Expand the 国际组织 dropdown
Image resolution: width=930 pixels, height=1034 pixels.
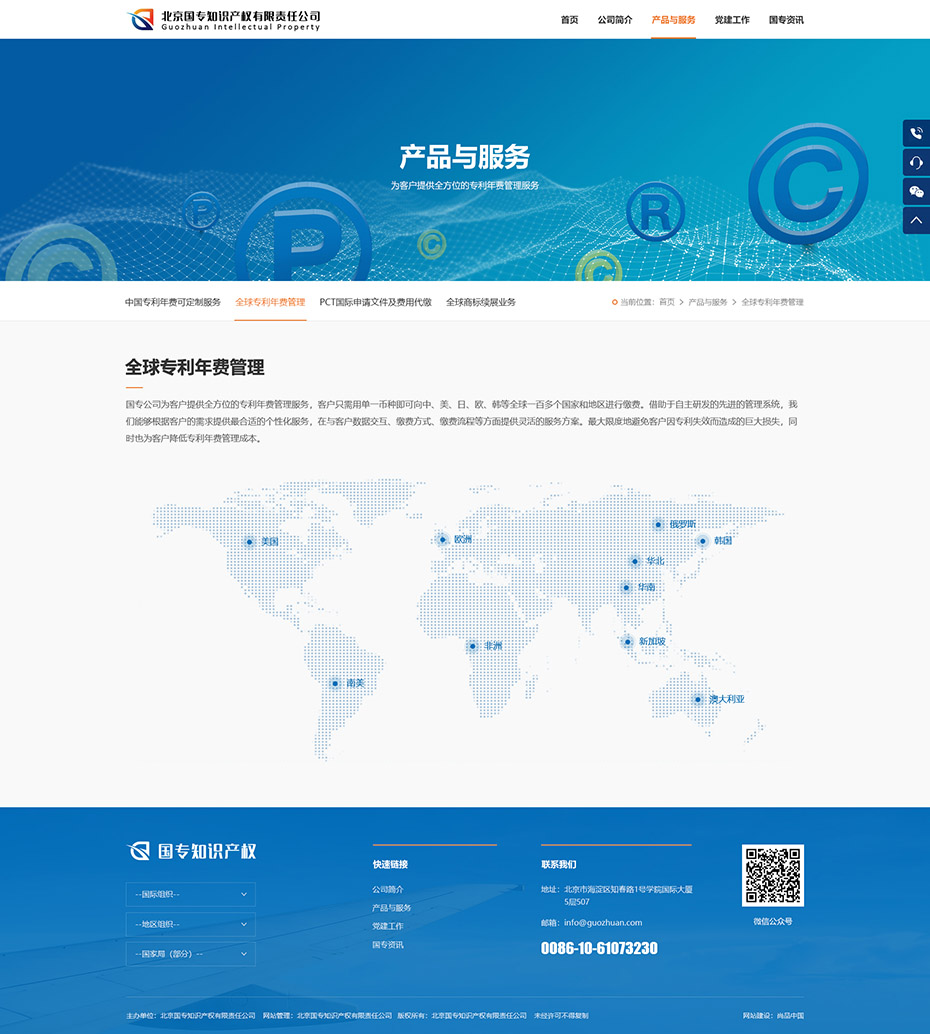[x=190, y=894]
